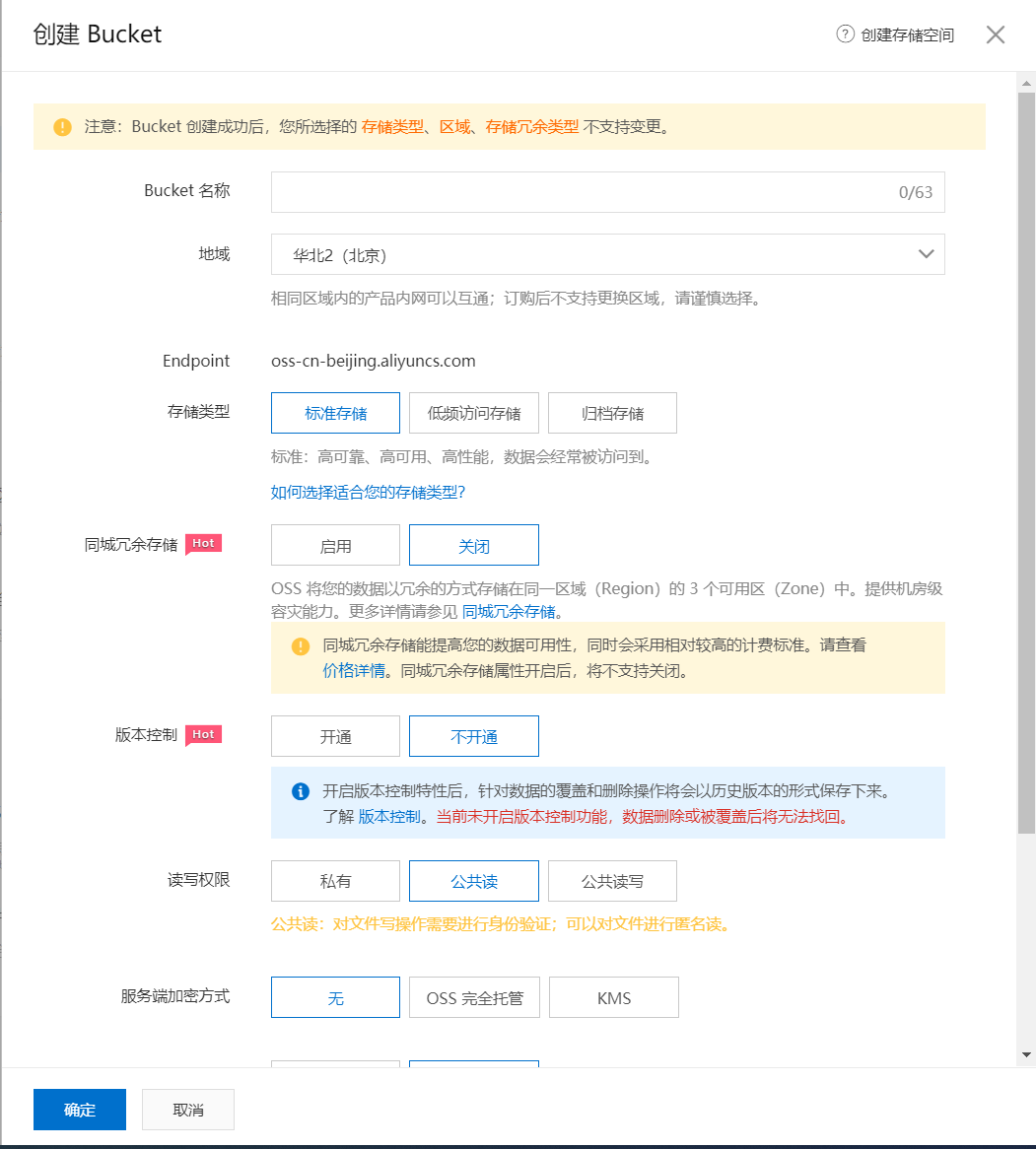Choose 开通 for 版本控制
This screenshot has width=1036, height=1149.
335,736
